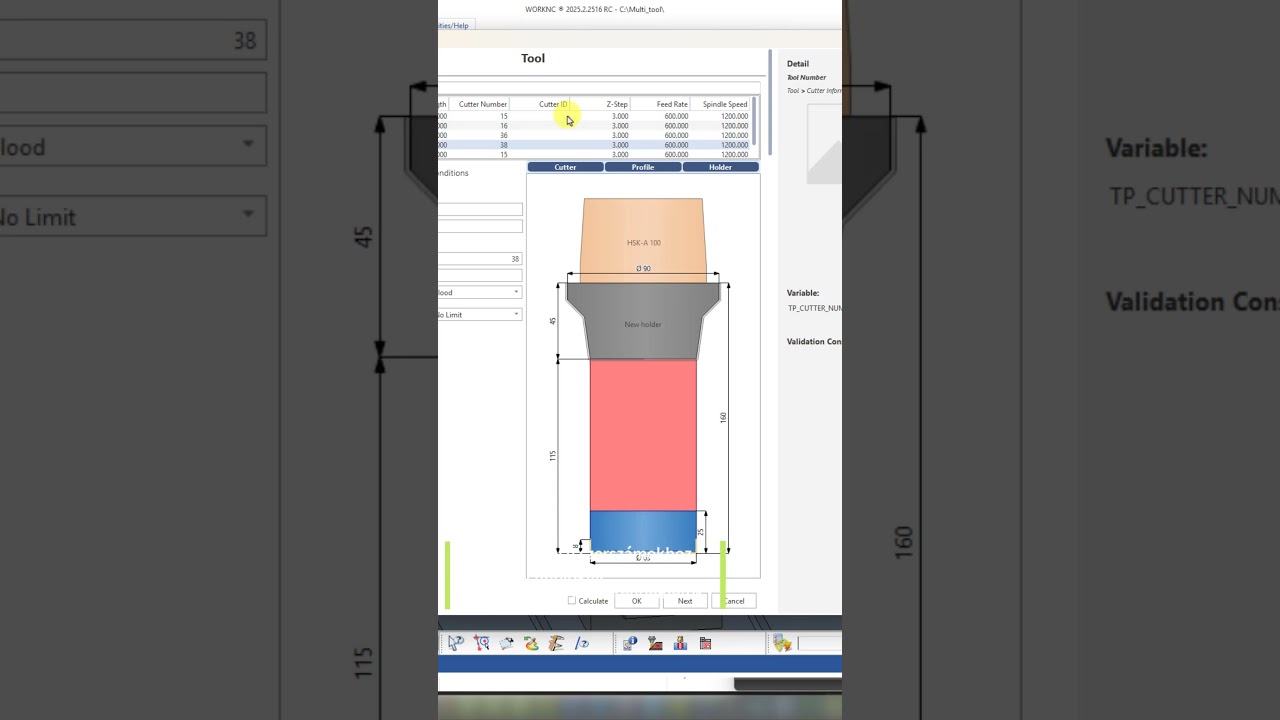This screenshot has height=720, width=1280.
Task: Select the caliper measure tool icon
Action: tap(556, 643)
